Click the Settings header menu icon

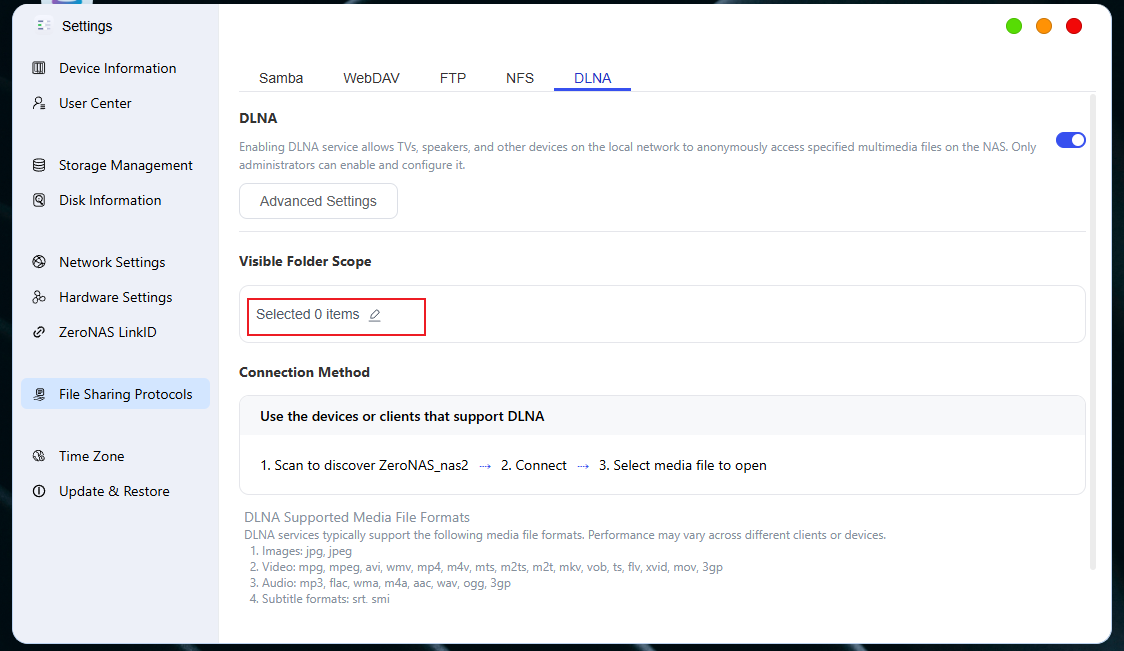click(x=44, y=26)
